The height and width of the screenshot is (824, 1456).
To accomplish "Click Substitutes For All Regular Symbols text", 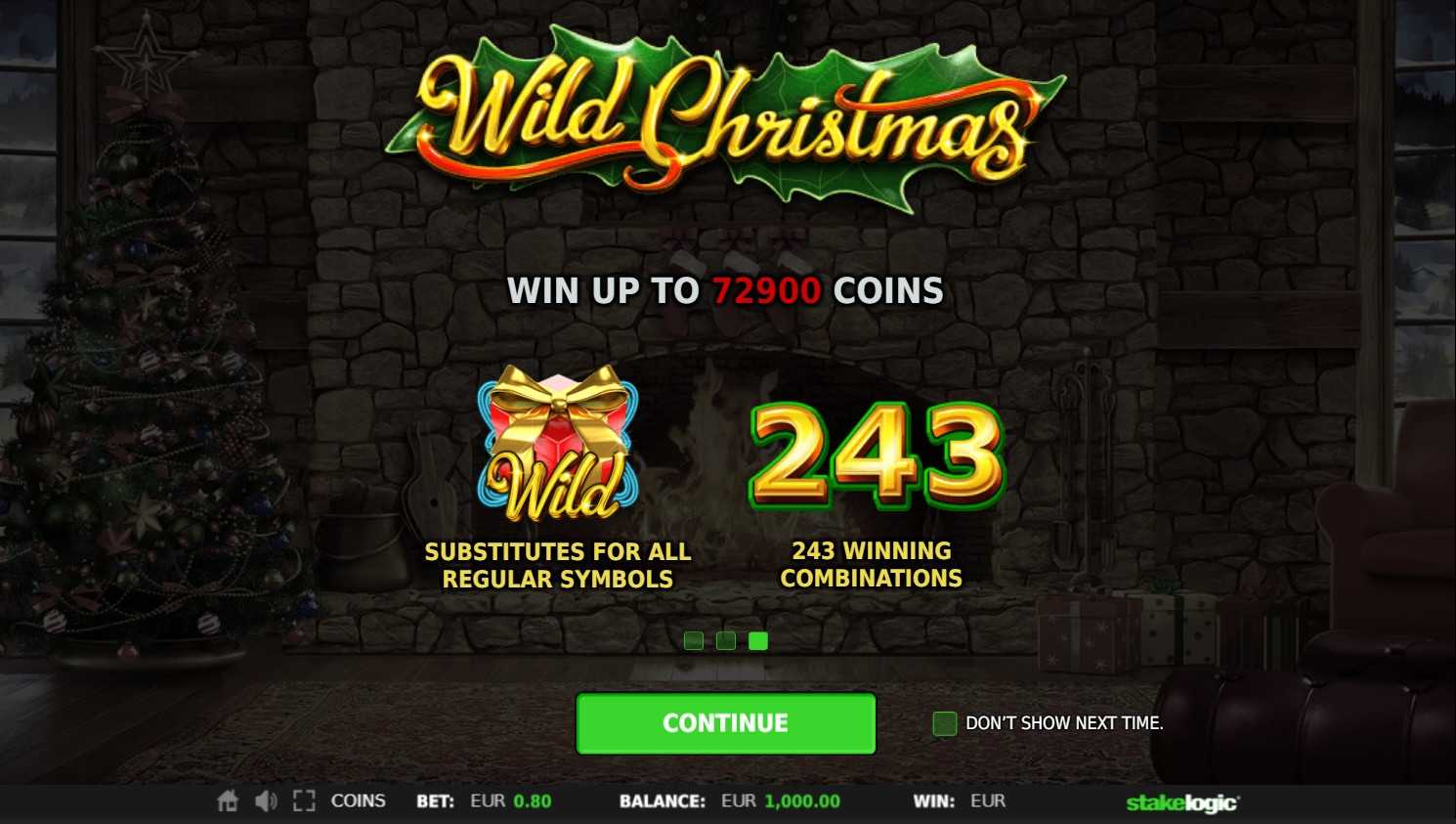I will (558, 565).
